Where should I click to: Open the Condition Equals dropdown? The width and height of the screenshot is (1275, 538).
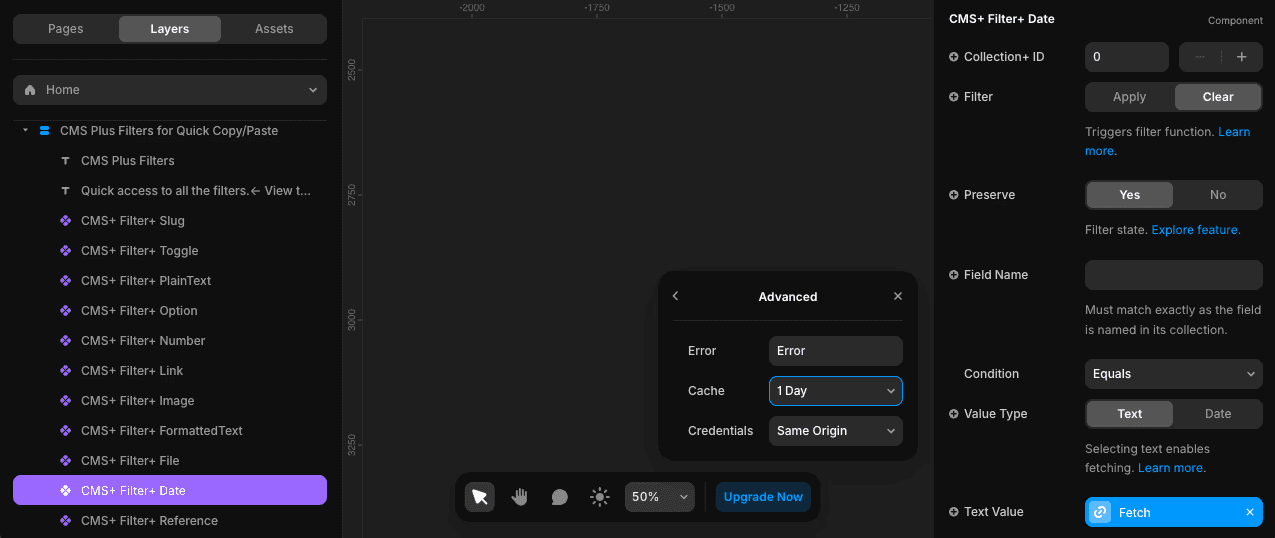coord(1173,374)
